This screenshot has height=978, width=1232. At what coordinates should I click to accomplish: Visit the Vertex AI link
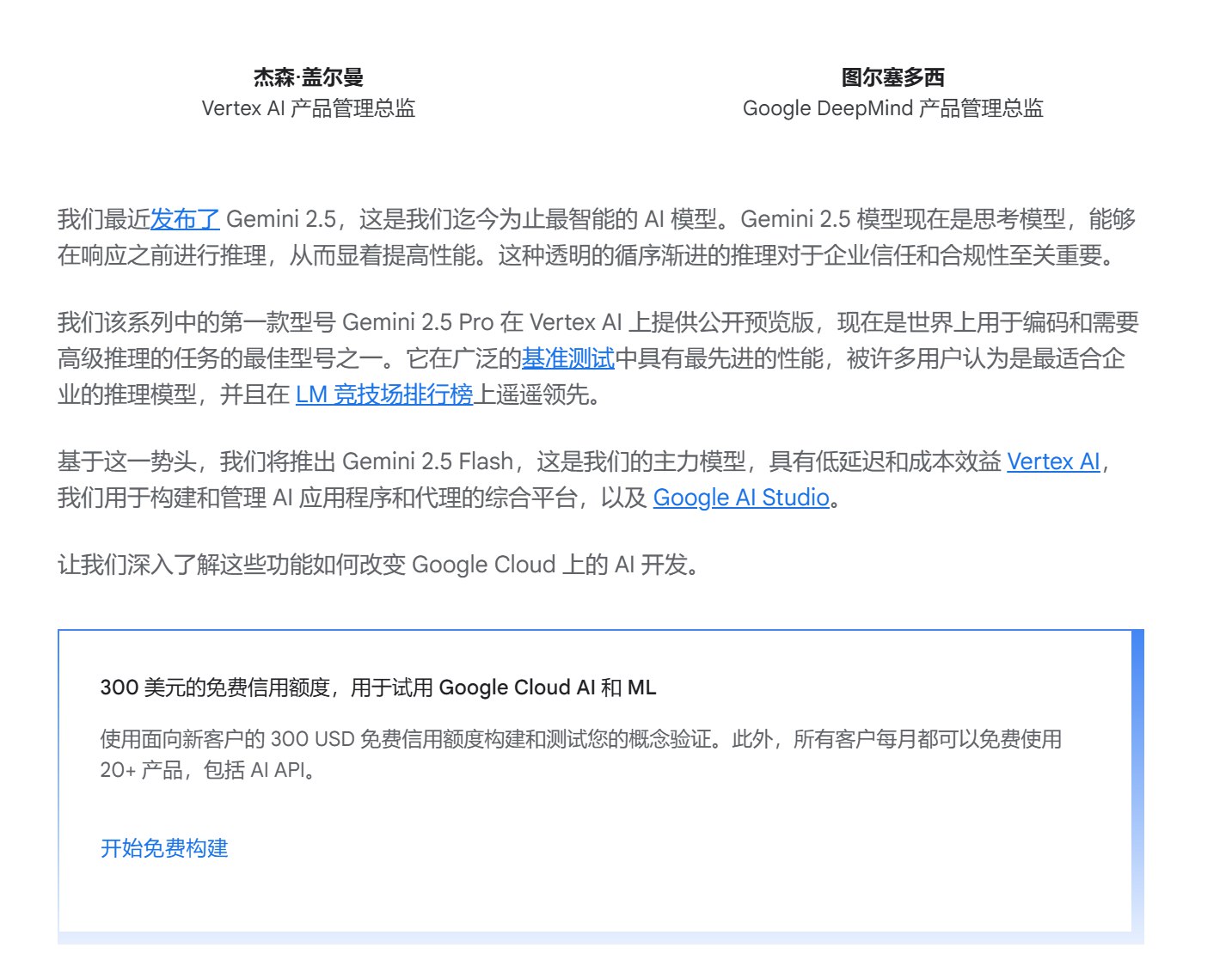point(1053,461)
